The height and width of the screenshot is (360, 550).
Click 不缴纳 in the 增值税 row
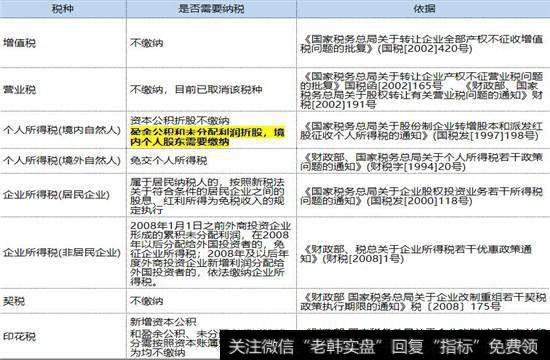(147, 43)
